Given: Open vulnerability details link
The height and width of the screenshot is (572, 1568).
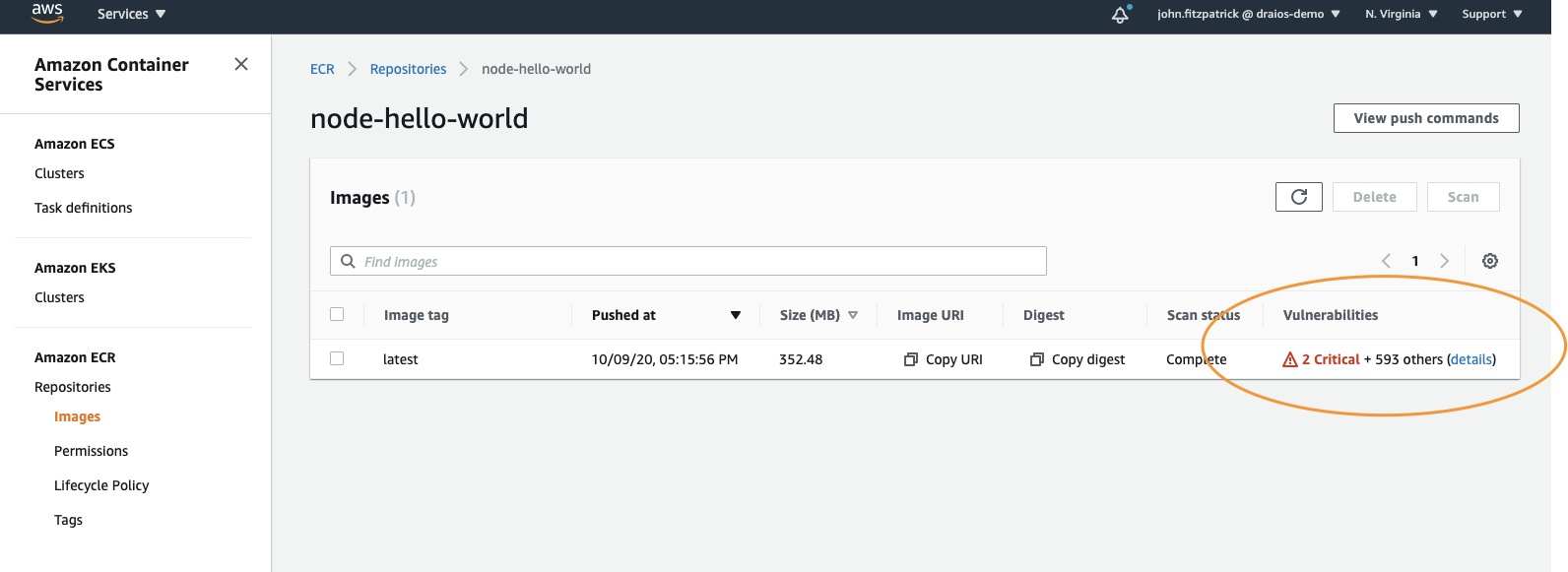Looking at the screenshot, I should tap(1471, 359).
